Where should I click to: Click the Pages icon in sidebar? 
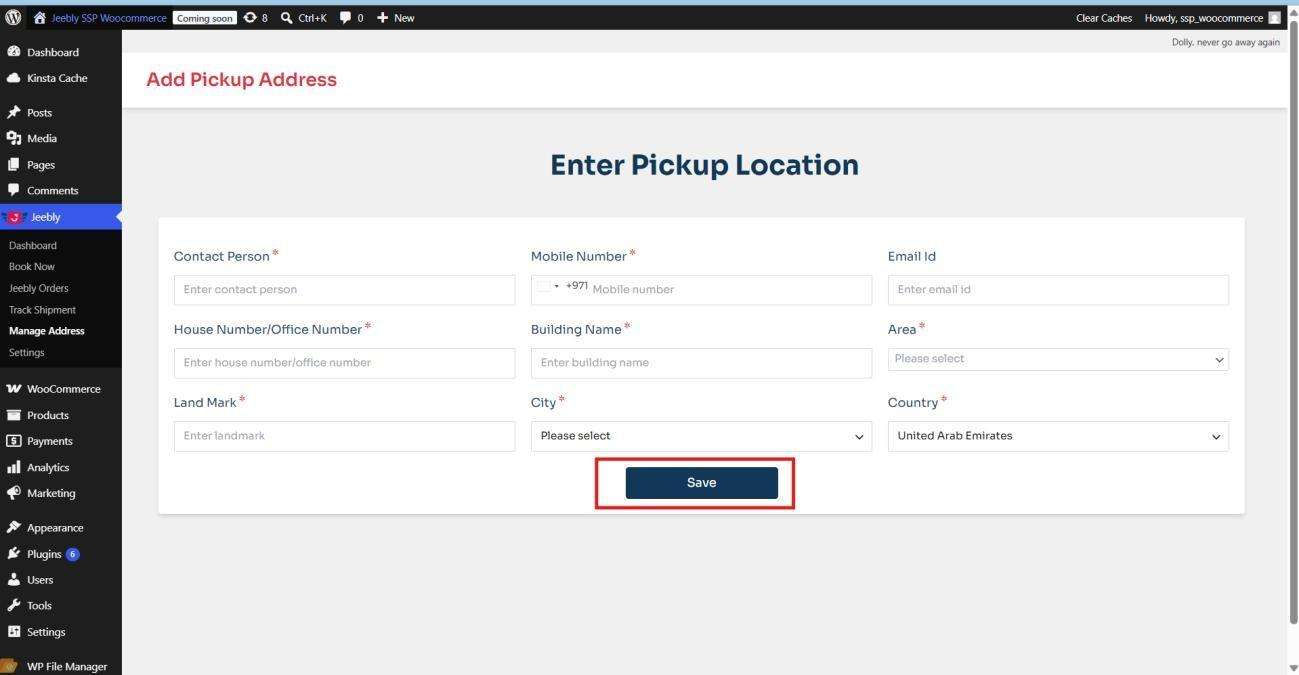[x=14, y=165]
